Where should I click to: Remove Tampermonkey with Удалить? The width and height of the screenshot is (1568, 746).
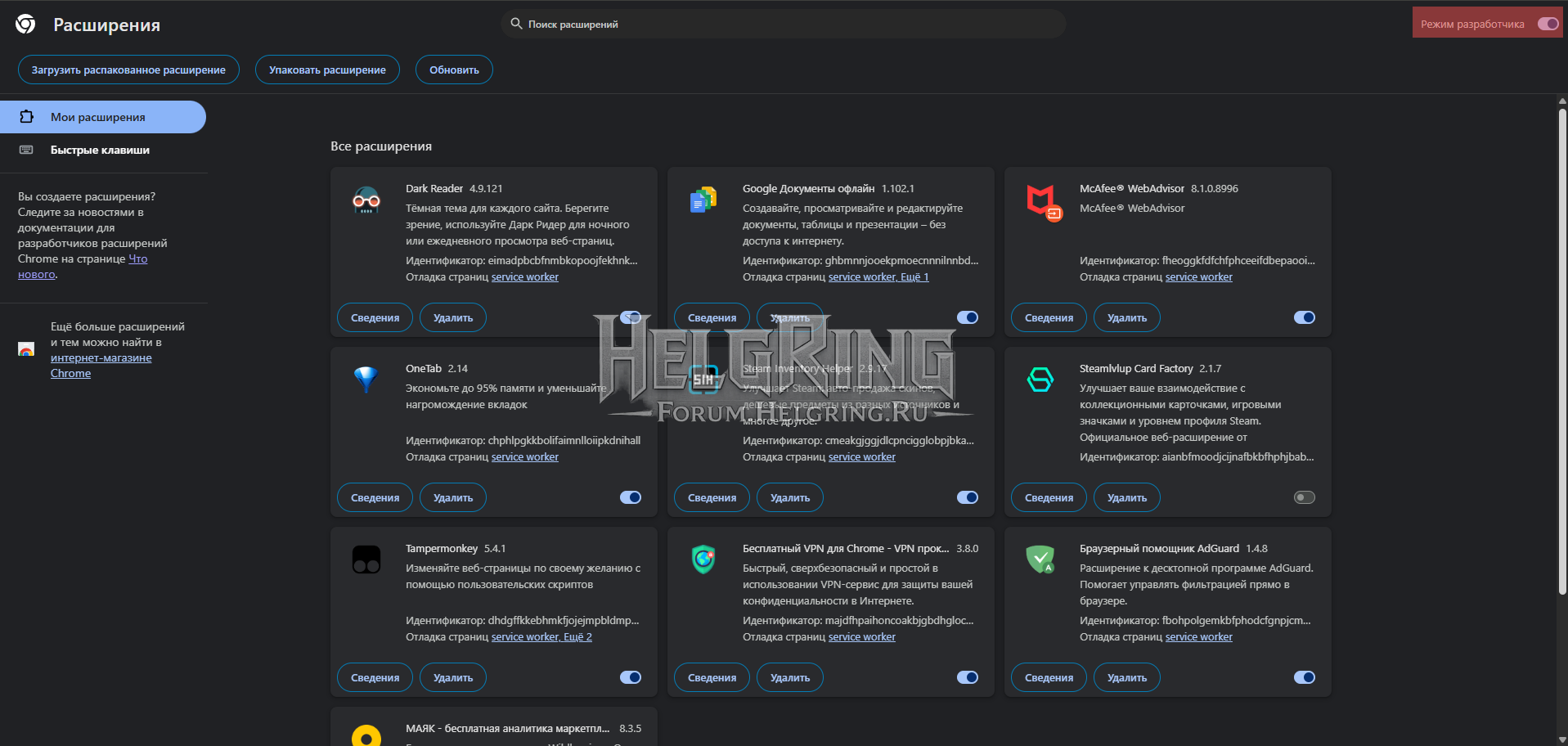tap(453, 677)
